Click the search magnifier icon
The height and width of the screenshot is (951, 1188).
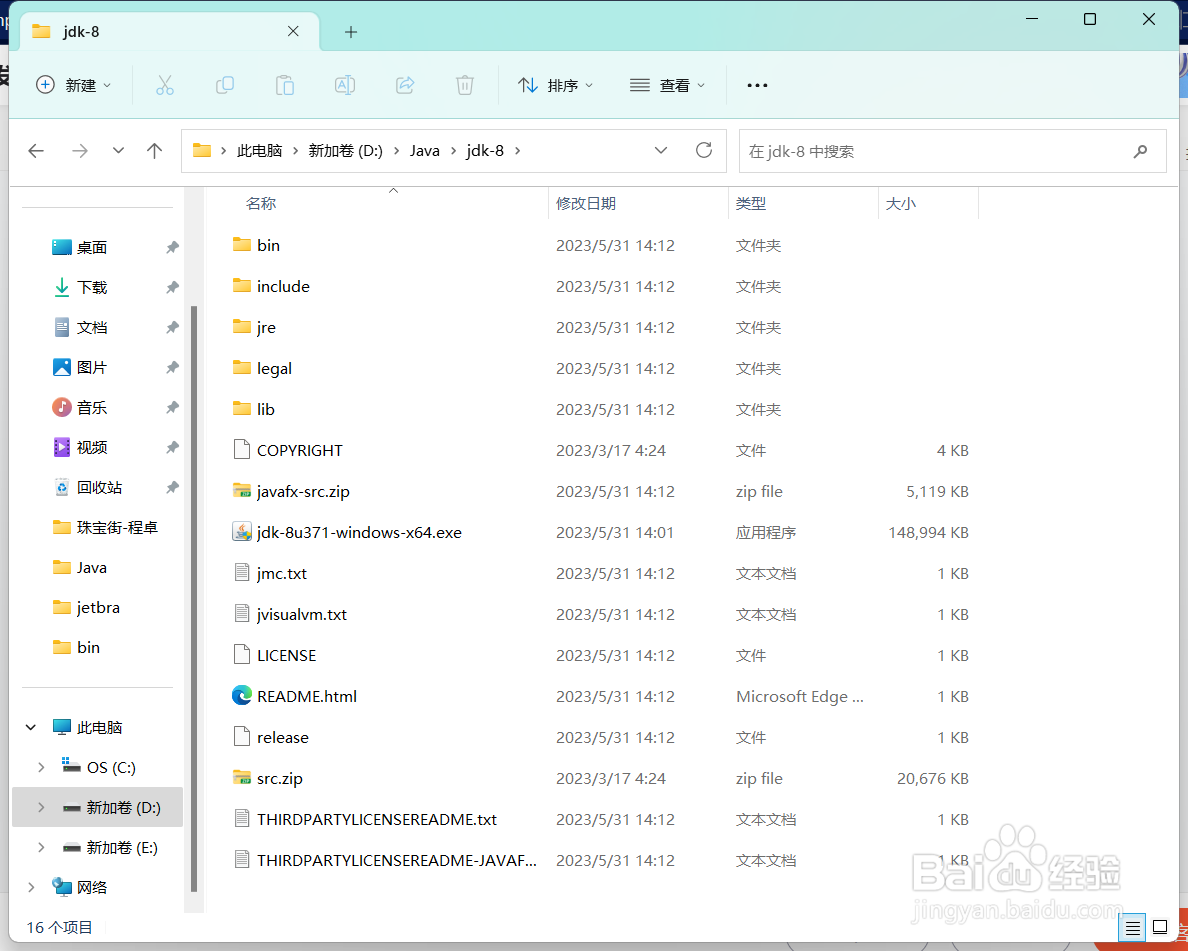1140,152
